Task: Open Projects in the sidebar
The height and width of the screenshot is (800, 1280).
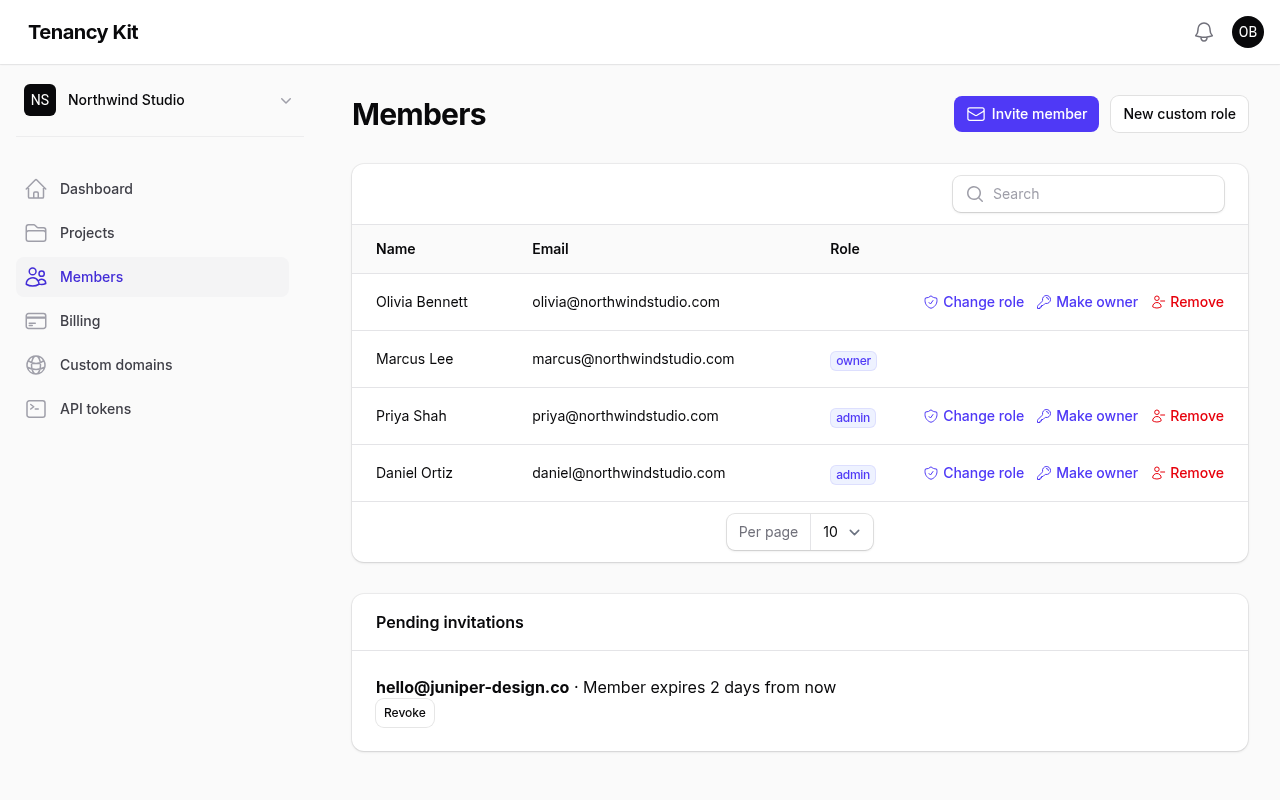Action: click(x=152, y=233)
